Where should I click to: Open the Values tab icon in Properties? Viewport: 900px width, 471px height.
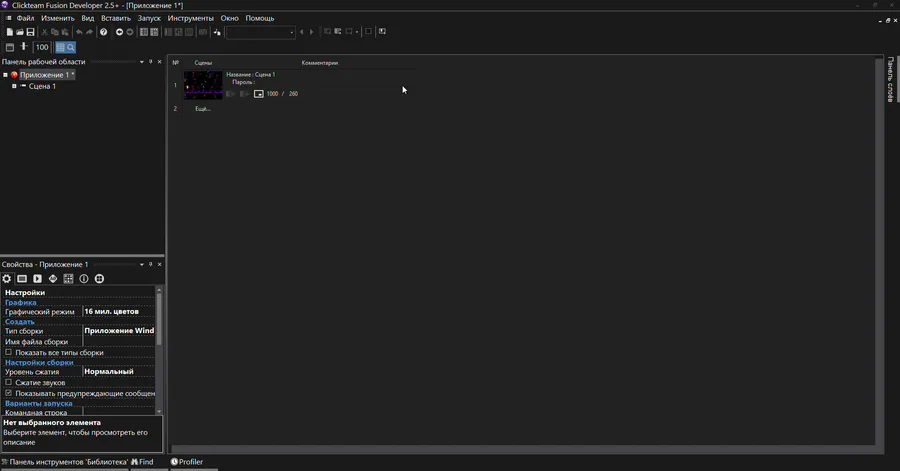53,279
